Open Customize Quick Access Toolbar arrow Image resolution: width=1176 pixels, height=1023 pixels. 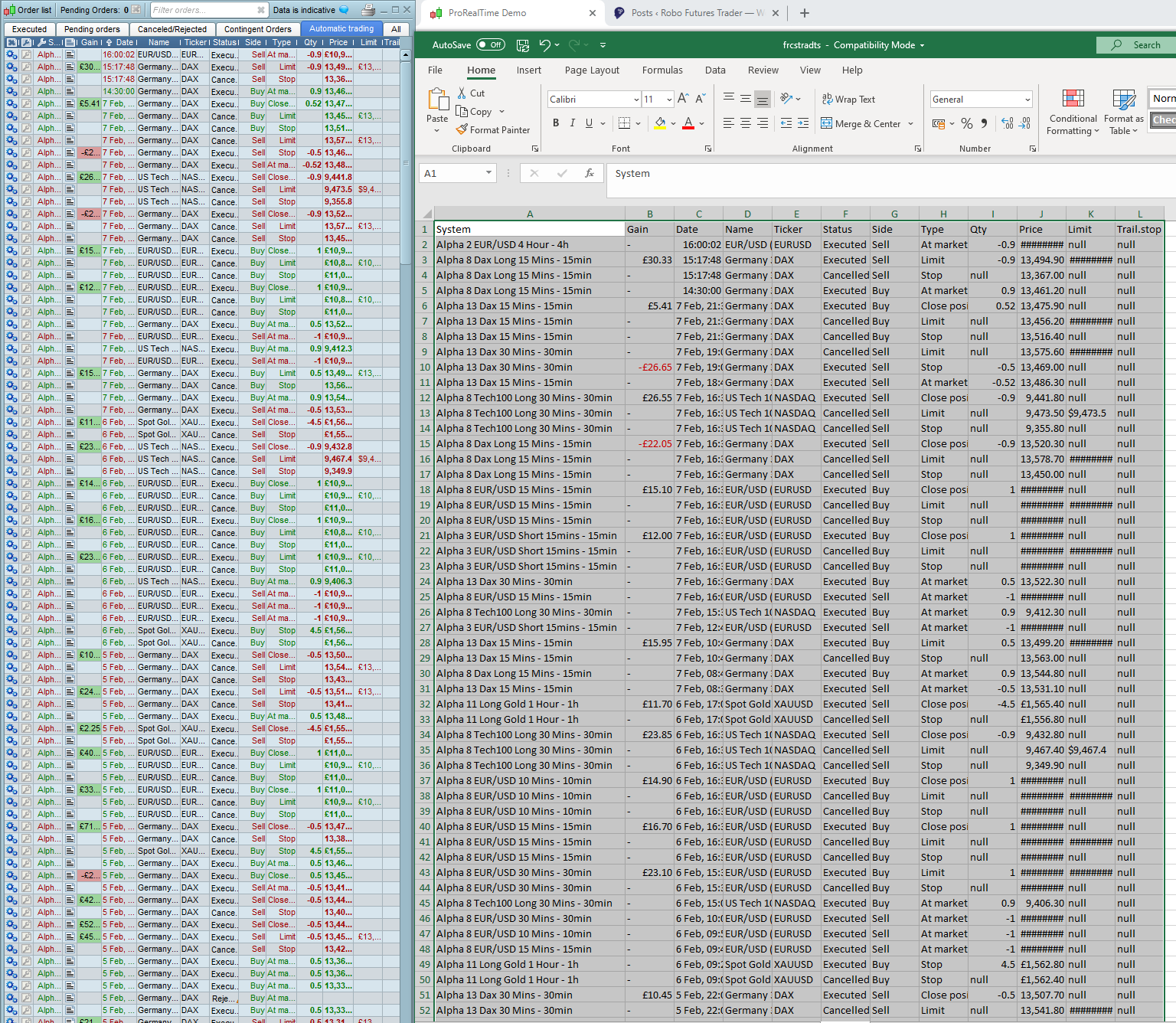pos(603,45)
